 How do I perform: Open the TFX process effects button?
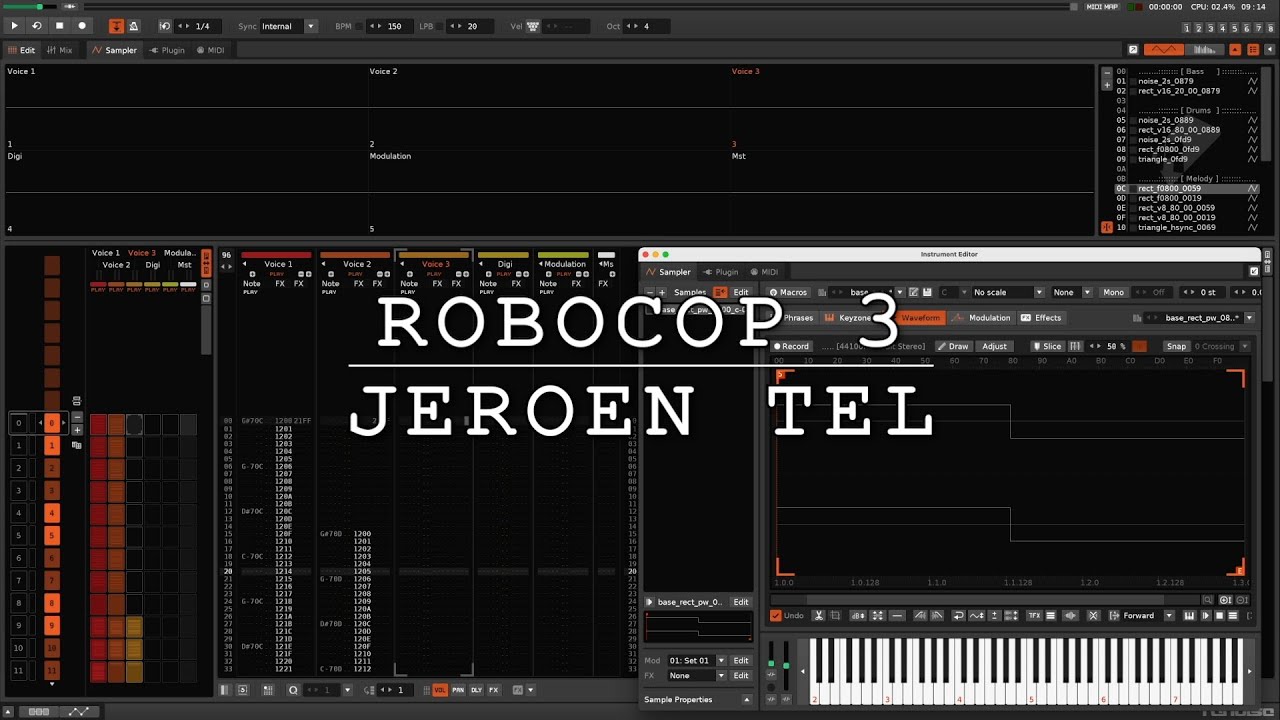pyautogui.click(x=1034, y=616)
